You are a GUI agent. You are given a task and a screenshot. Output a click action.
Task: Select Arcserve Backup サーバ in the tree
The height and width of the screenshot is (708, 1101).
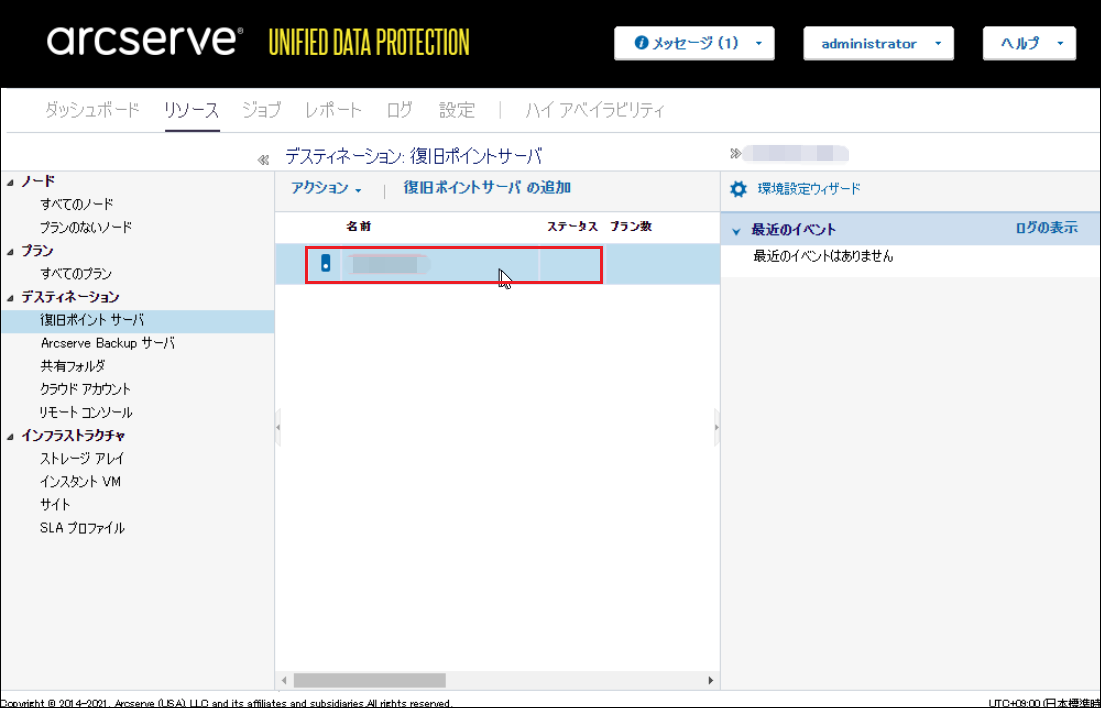pos(107,343)
